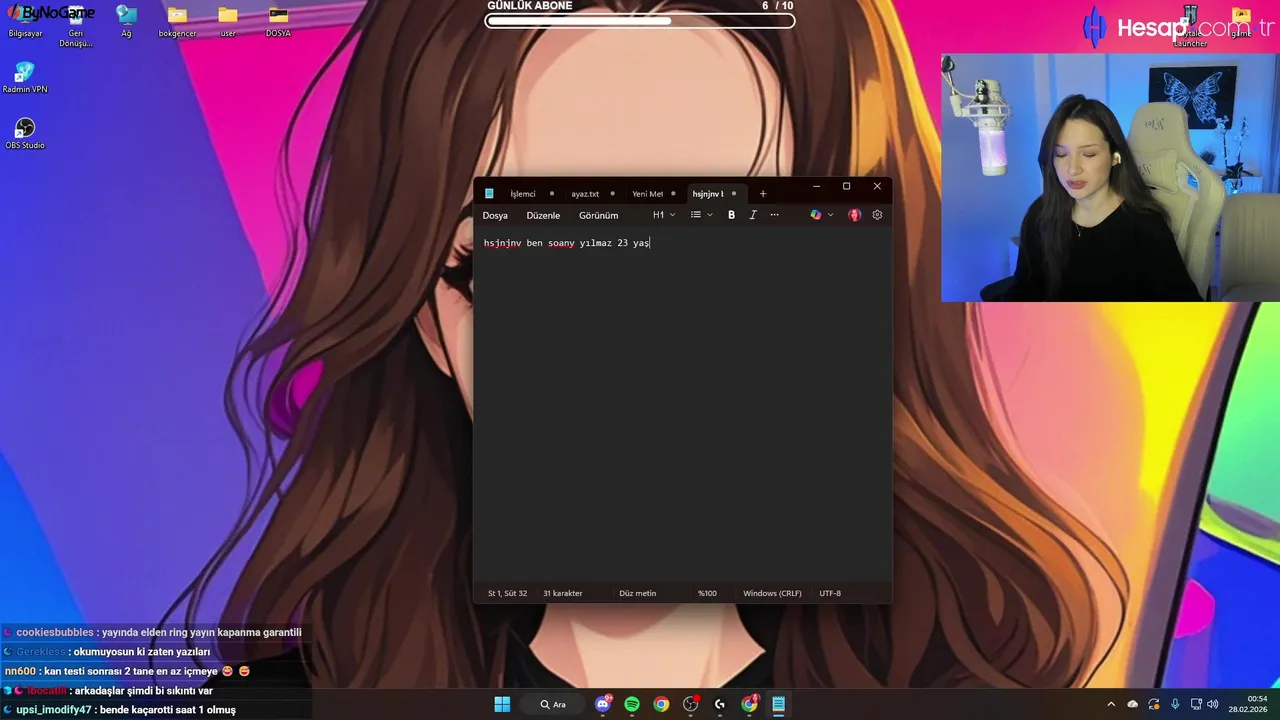Click chat message from upsi_imodify47
Screen dimensions: 1280x720
(x=120, y=710)
